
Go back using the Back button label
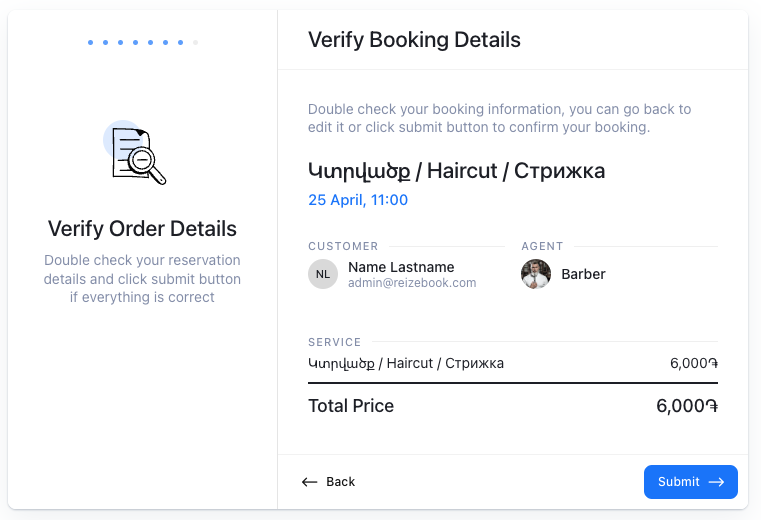tap(340, 482)
